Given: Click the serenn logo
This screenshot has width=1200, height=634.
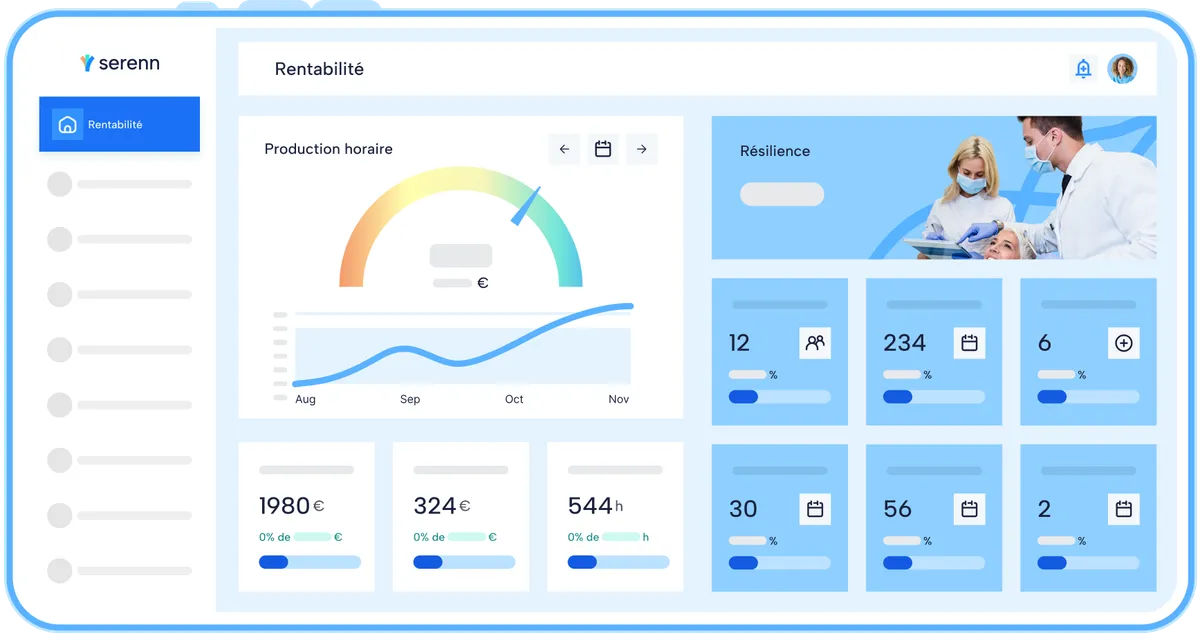Looking at the screenshot, I should point(119,63).
